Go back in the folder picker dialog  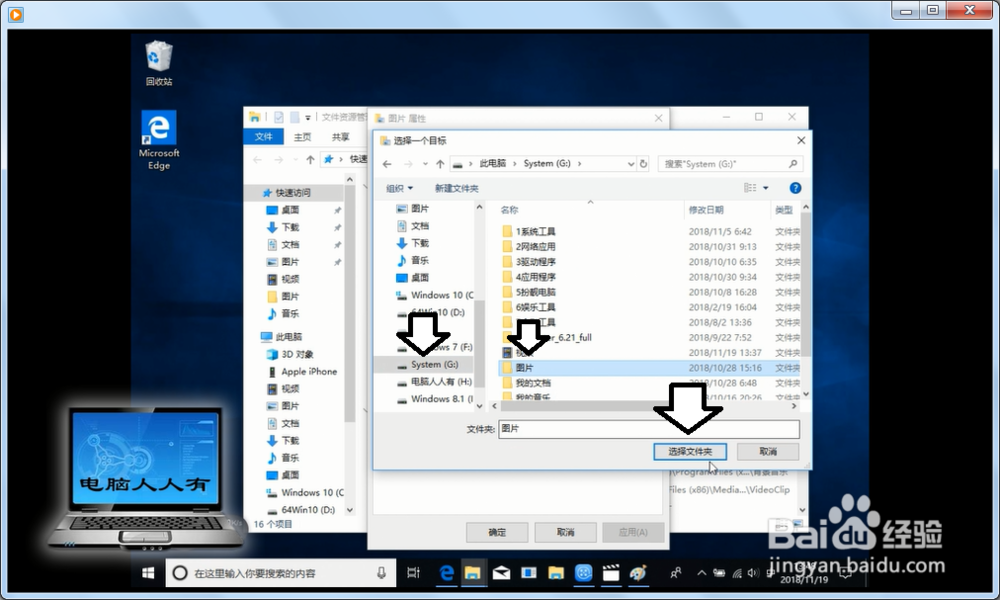click(387, 164)
